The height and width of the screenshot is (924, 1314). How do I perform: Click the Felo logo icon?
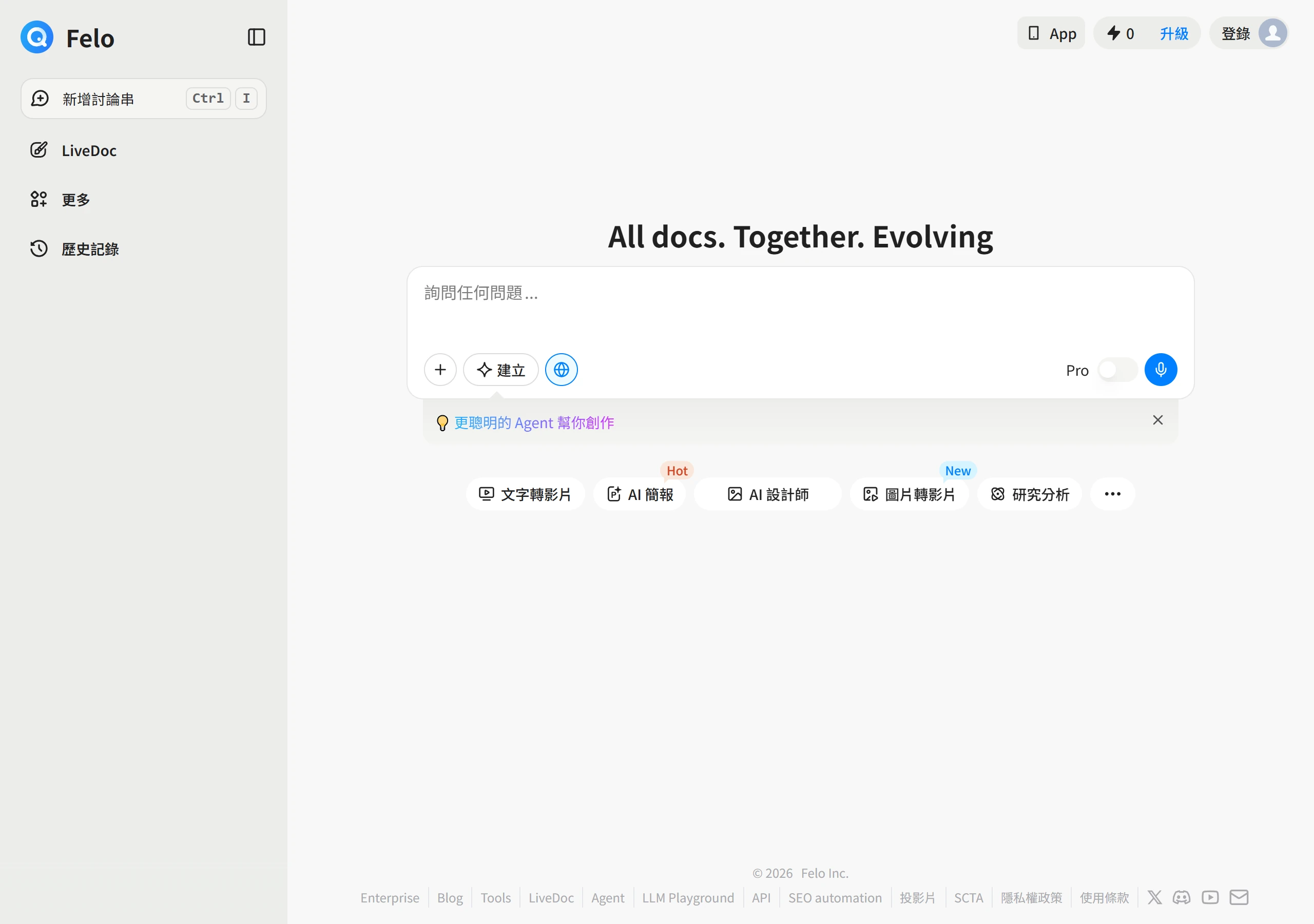[x=37, y=37]
